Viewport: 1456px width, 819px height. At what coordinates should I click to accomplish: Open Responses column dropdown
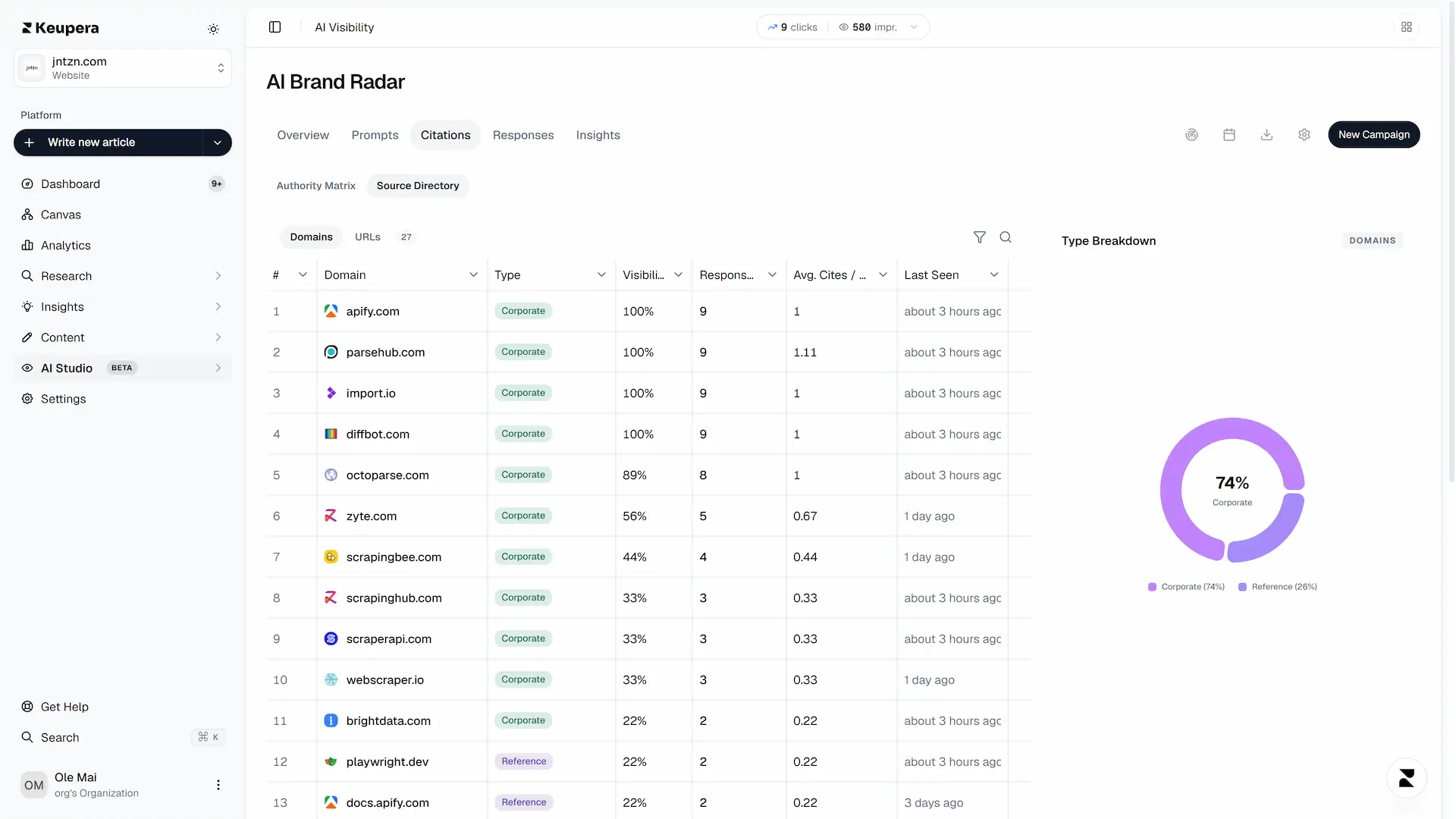(772, 275)
